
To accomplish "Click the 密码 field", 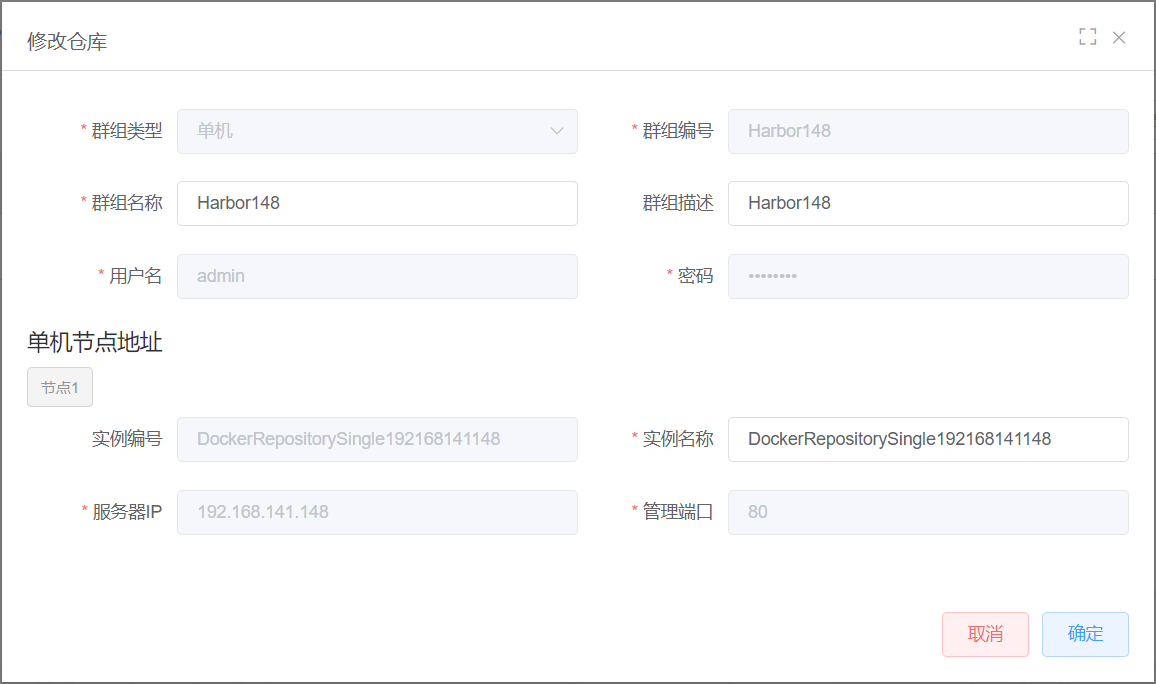I will click(928, 276).
